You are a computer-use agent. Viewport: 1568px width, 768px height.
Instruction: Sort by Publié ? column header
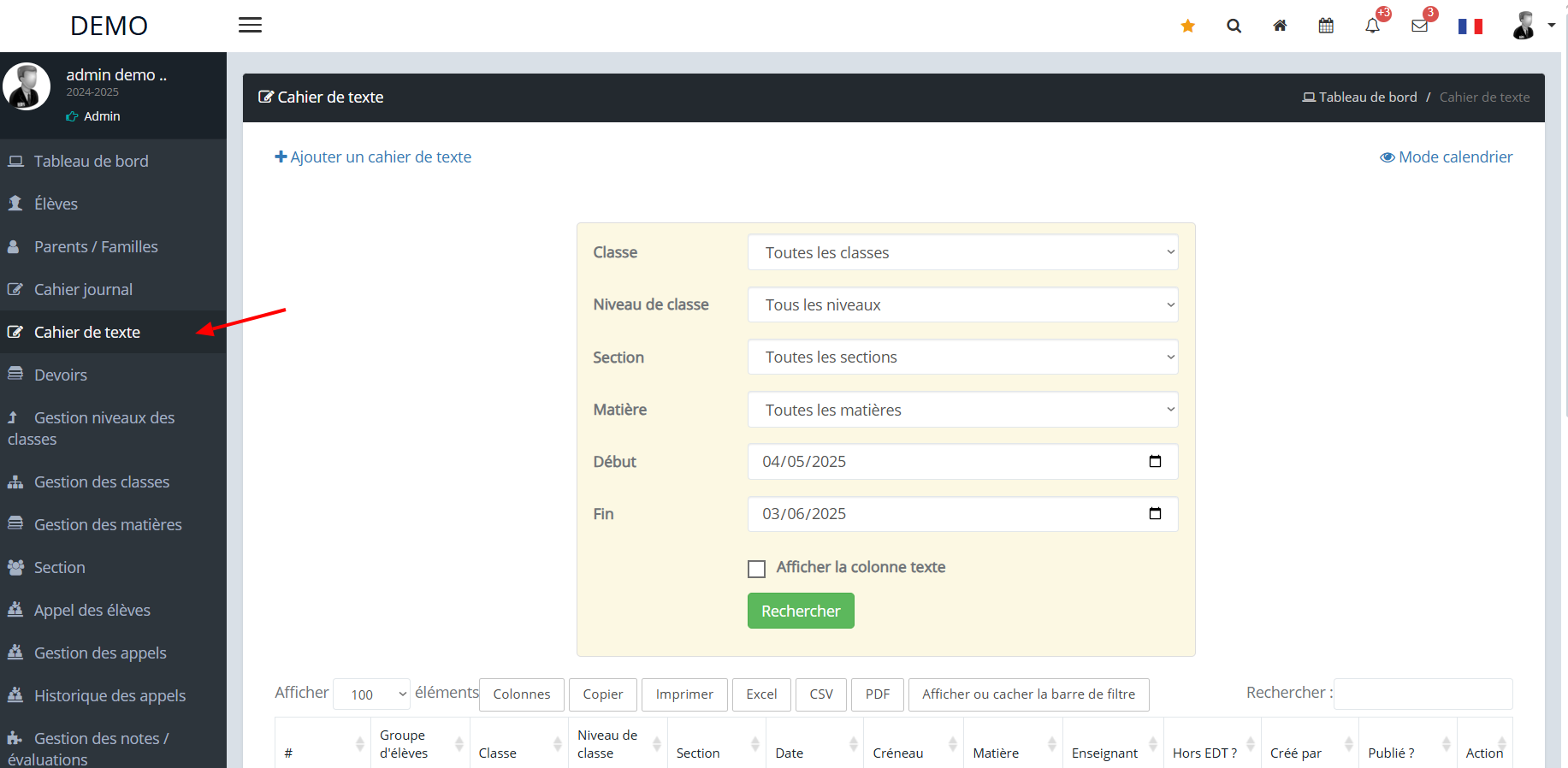coord(1407,743)
